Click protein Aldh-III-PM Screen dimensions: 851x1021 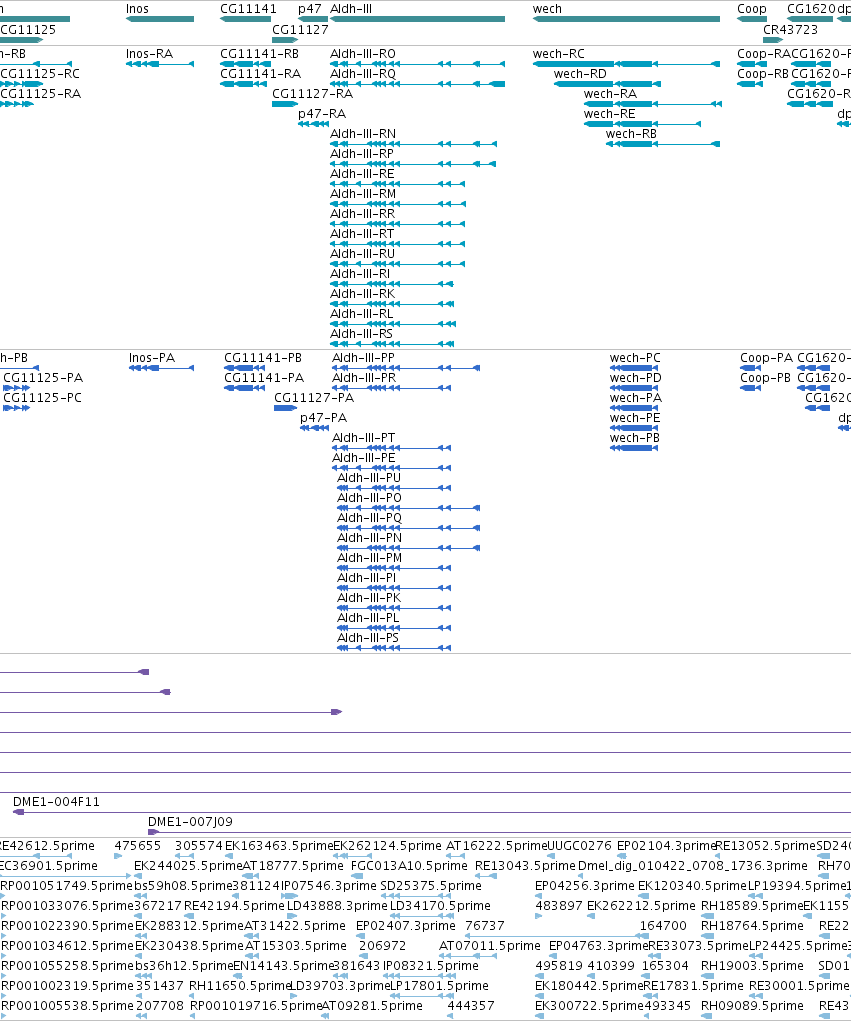[x=369, y=557]
